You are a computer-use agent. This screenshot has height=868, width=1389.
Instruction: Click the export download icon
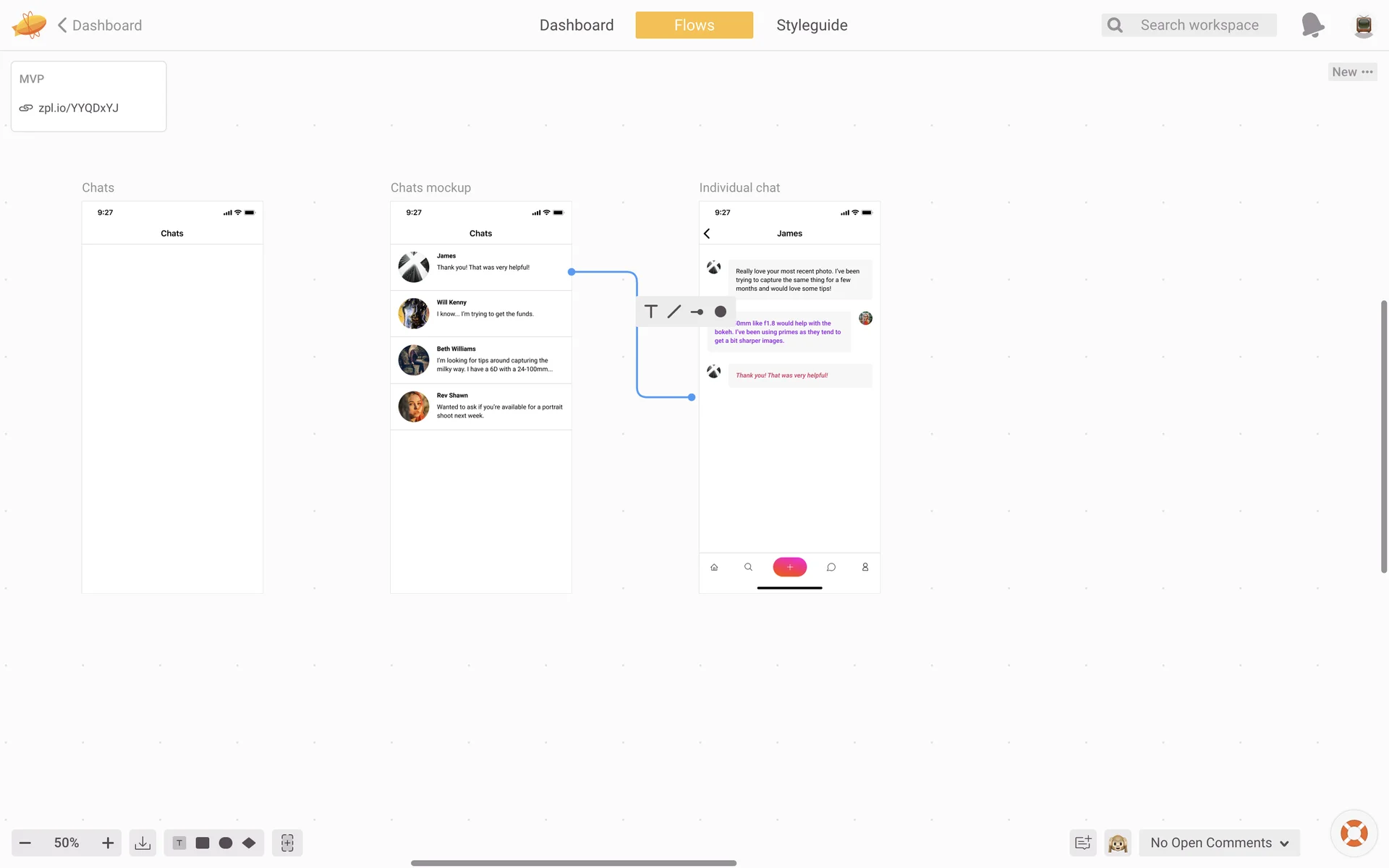click(143, 843)
